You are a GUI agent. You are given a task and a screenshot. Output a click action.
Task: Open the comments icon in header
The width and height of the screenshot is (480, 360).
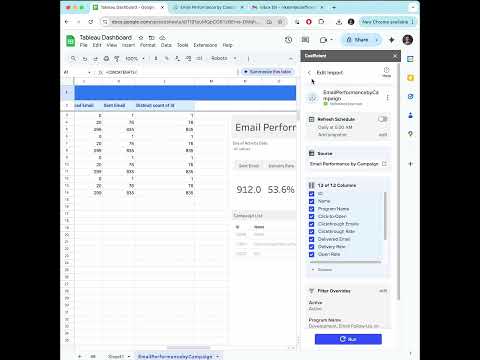pyautogui.click(x=305, y=40)
